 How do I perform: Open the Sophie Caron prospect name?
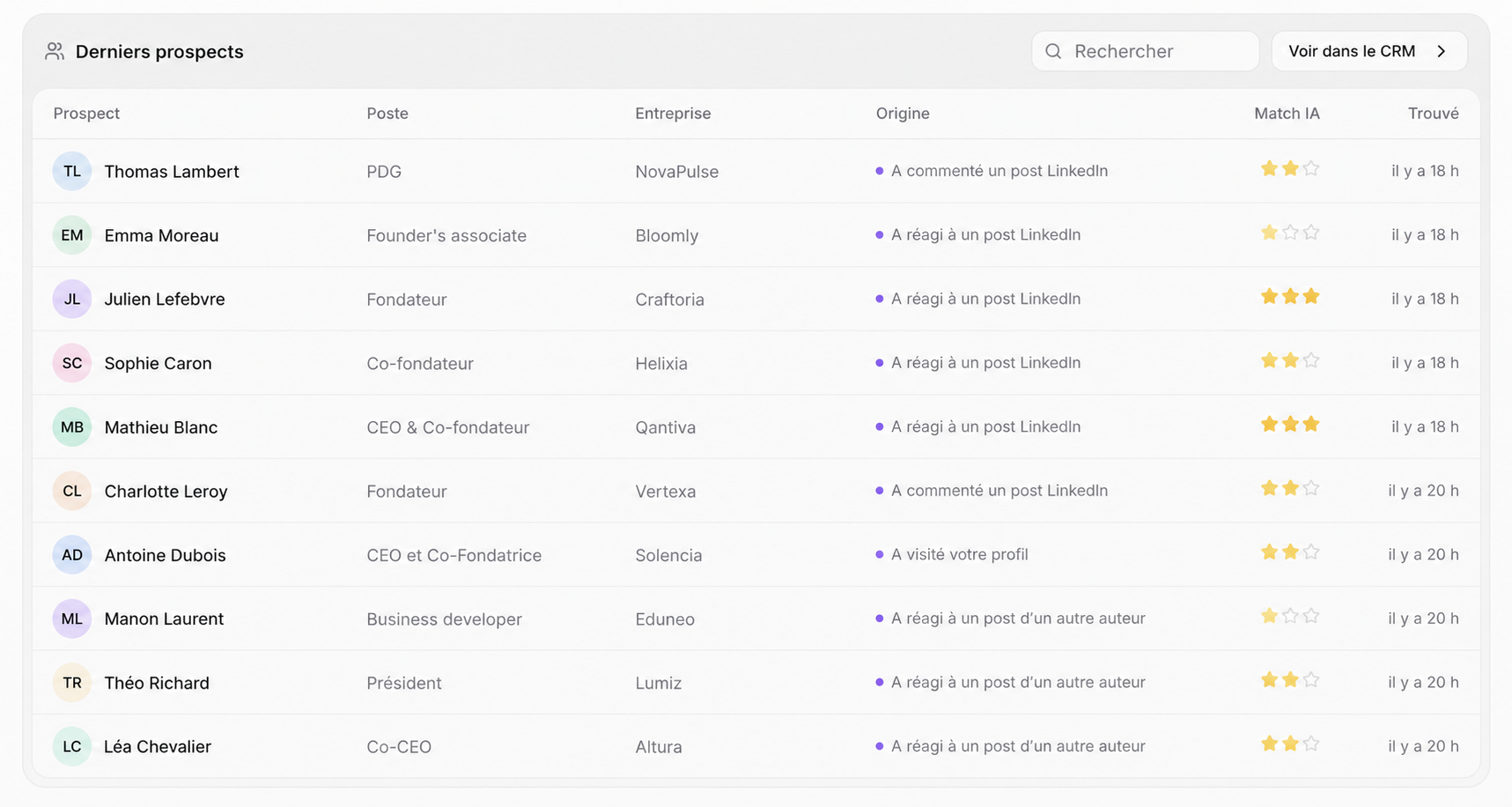point(158,363)
